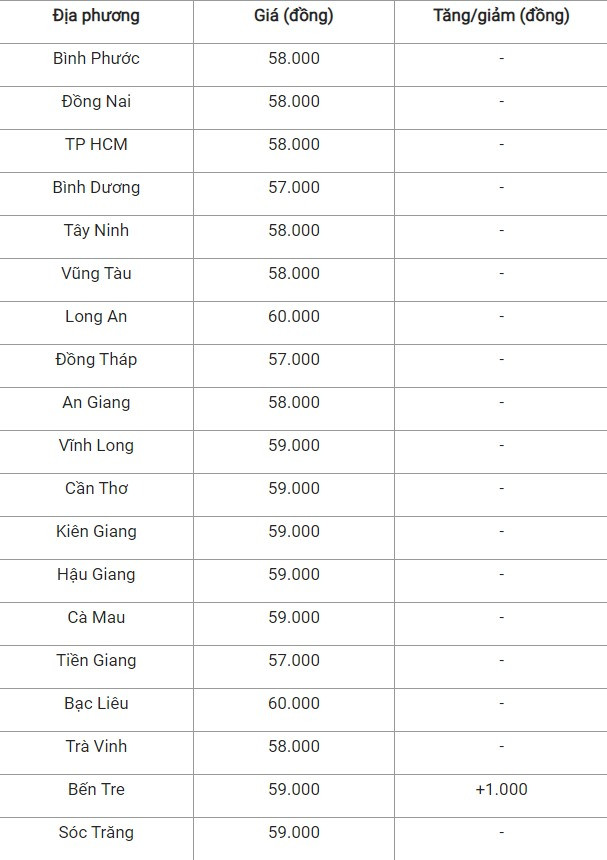Click the Bình Dương price 57.000

tap(294, 187)
